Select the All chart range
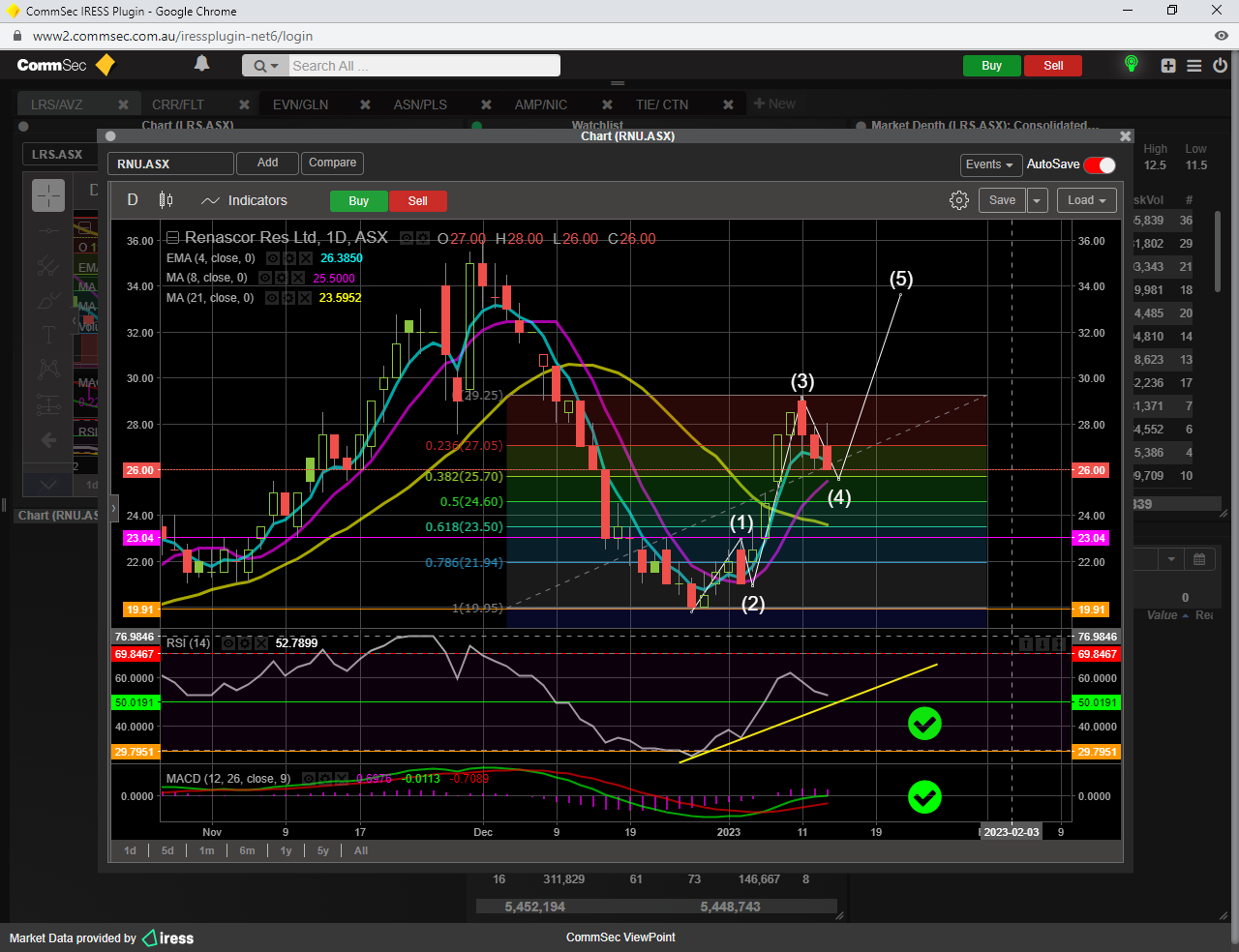This screenshot has height=952, width=1239. tap(361, 850)
